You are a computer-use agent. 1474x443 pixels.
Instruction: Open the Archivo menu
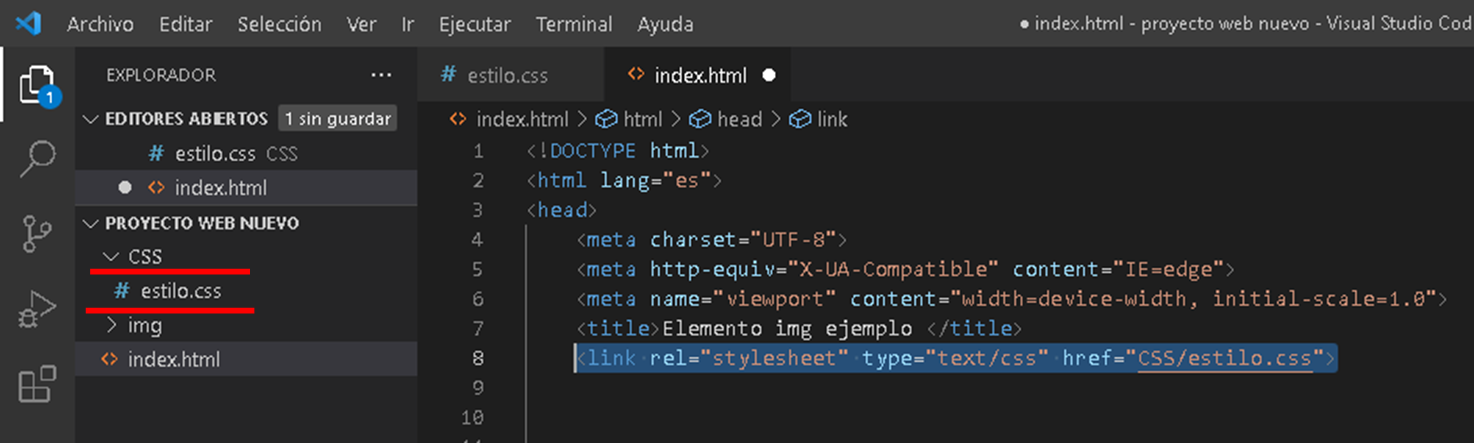[x=101, y=24]
